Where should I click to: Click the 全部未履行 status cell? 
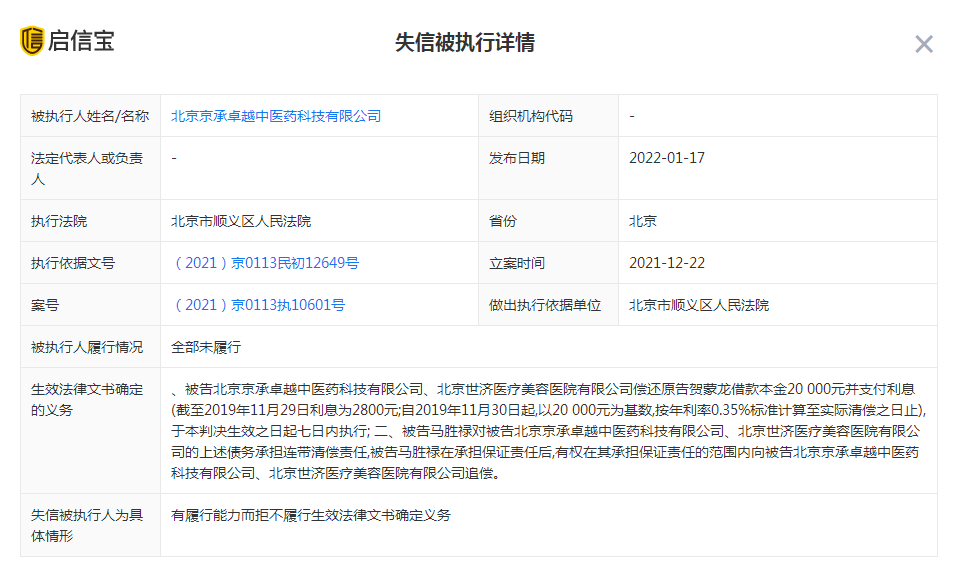click(x=206, y=347)
